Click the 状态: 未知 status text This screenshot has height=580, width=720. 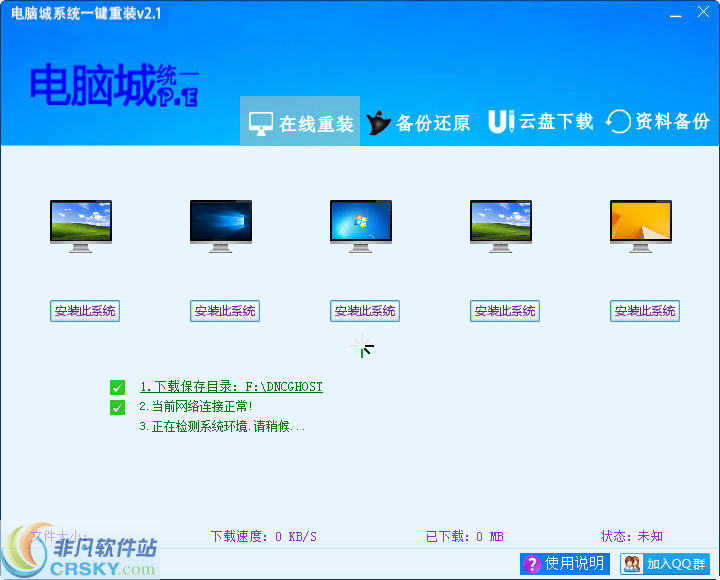[632, 536]
